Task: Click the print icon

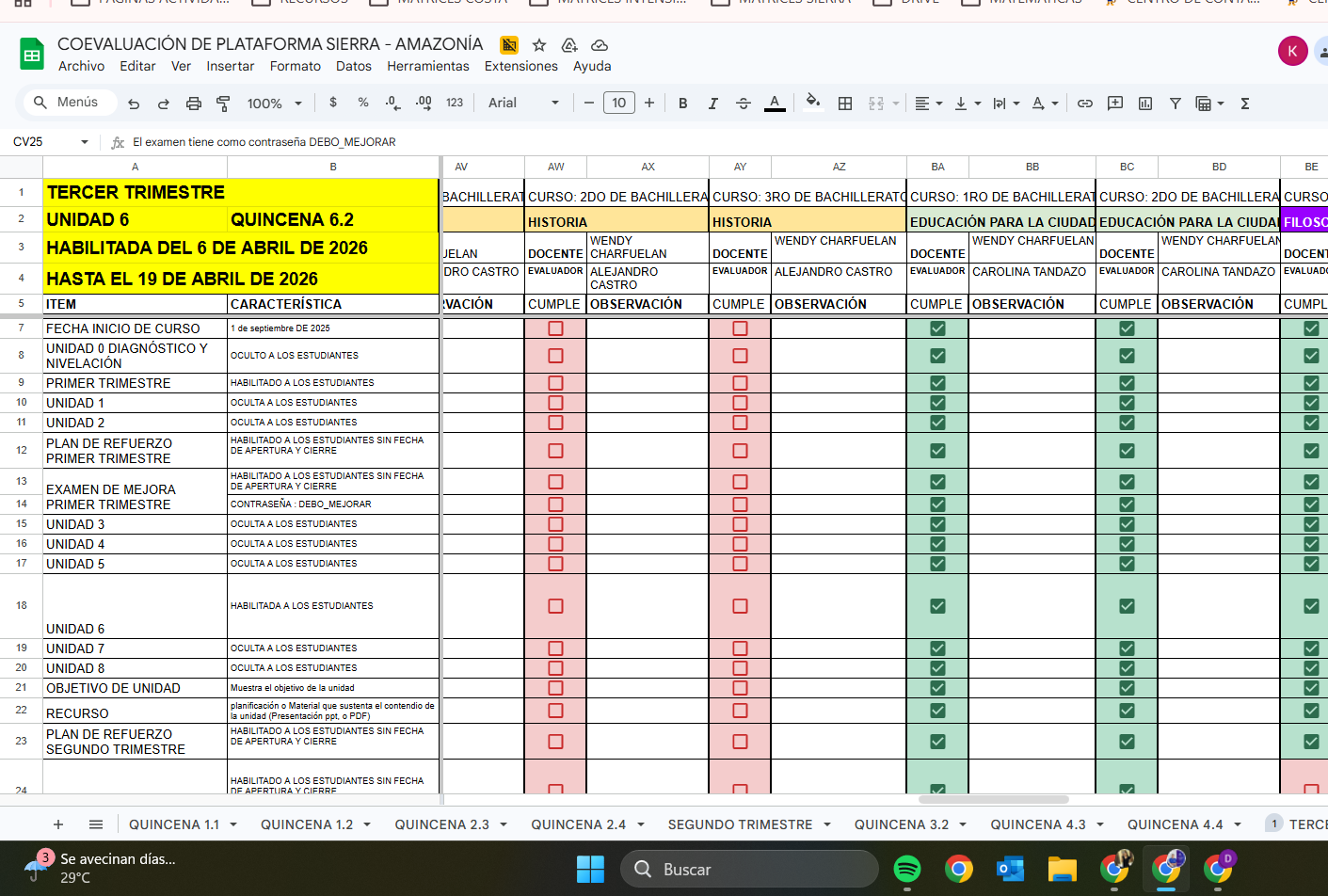Action: (194, 104)
